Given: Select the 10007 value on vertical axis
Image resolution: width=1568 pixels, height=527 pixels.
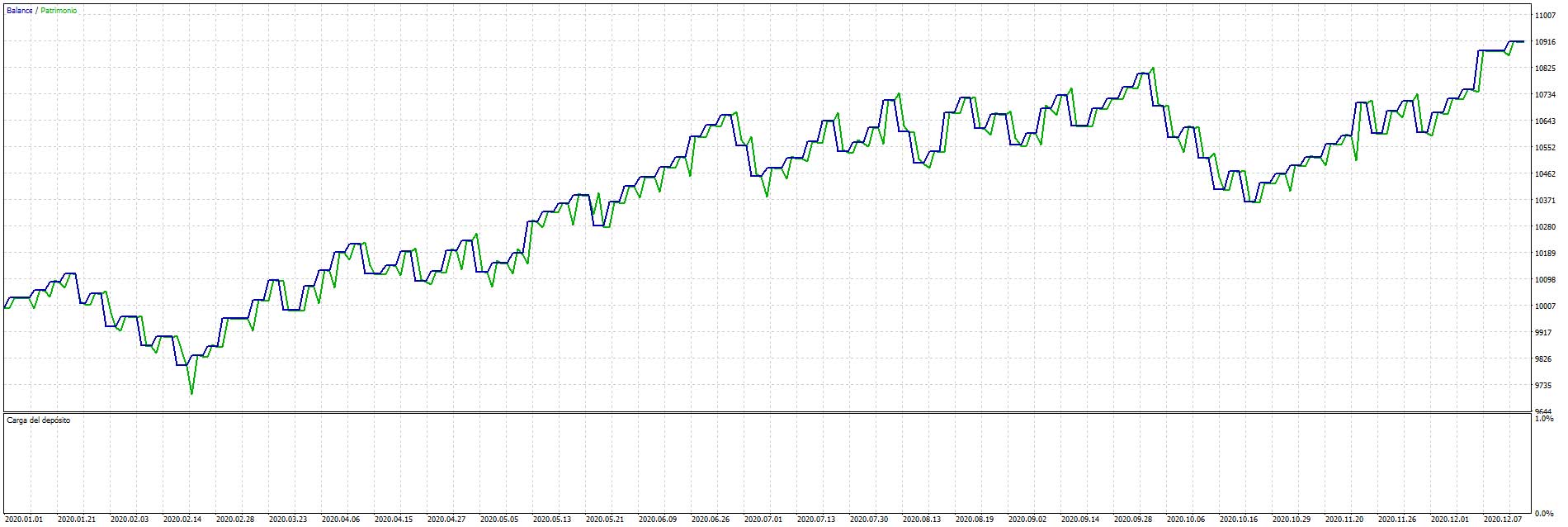Looking at the screenshot, I should (1546, 306).
